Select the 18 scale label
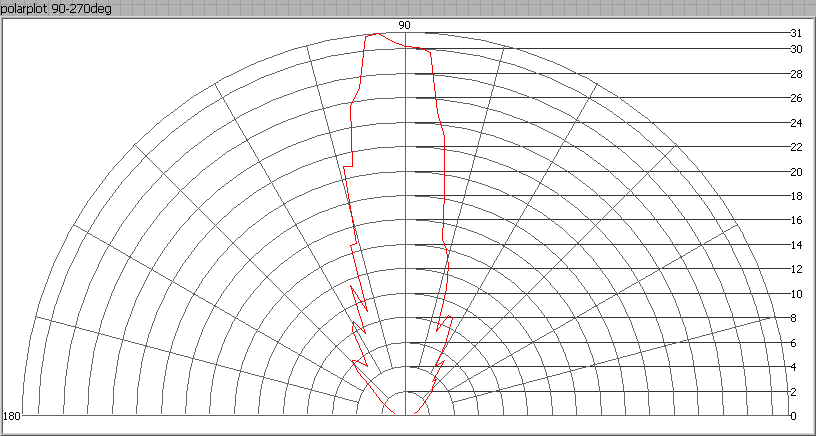816x436 pixels. (x=796, y=196)
